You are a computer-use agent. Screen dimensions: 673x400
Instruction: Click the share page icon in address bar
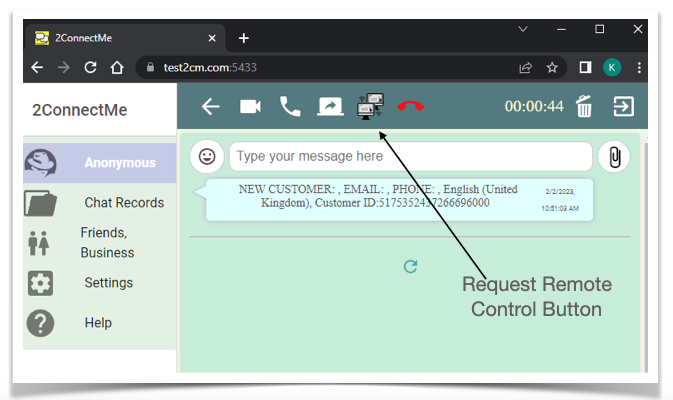(525, 67)
